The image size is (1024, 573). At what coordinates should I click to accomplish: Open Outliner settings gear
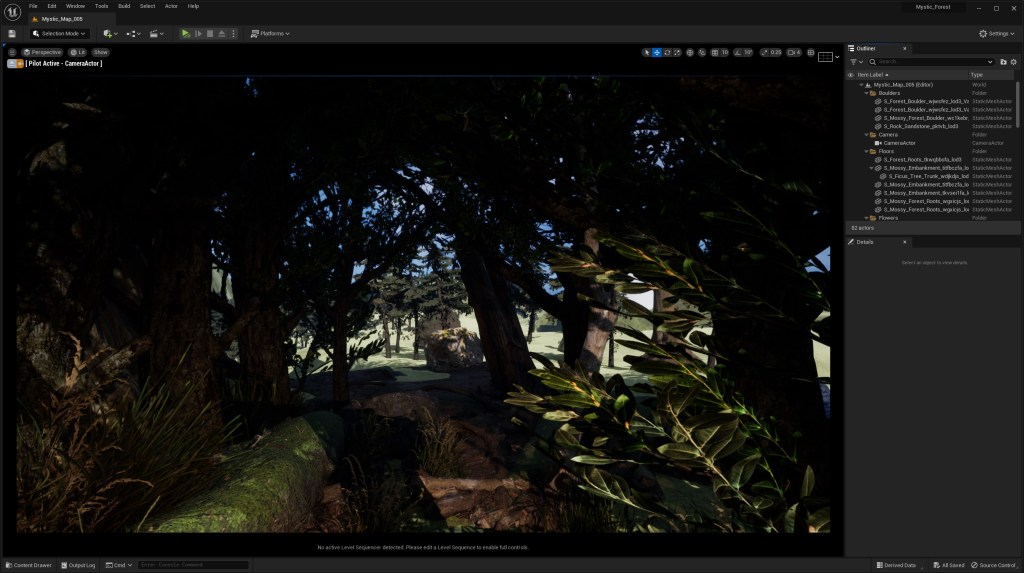tap(1014, 62)
